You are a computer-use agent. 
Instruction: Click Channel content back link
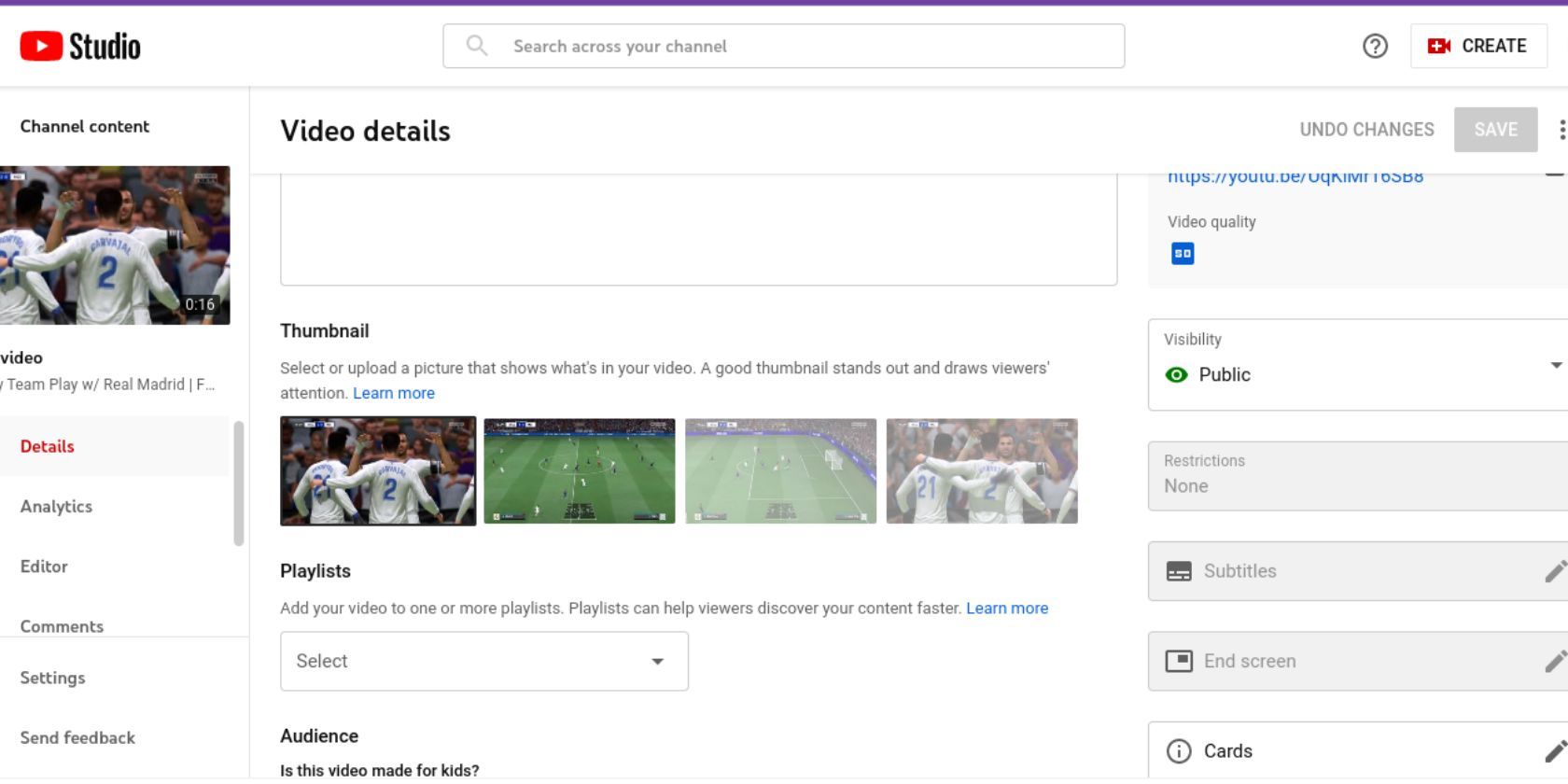(85, 126)
